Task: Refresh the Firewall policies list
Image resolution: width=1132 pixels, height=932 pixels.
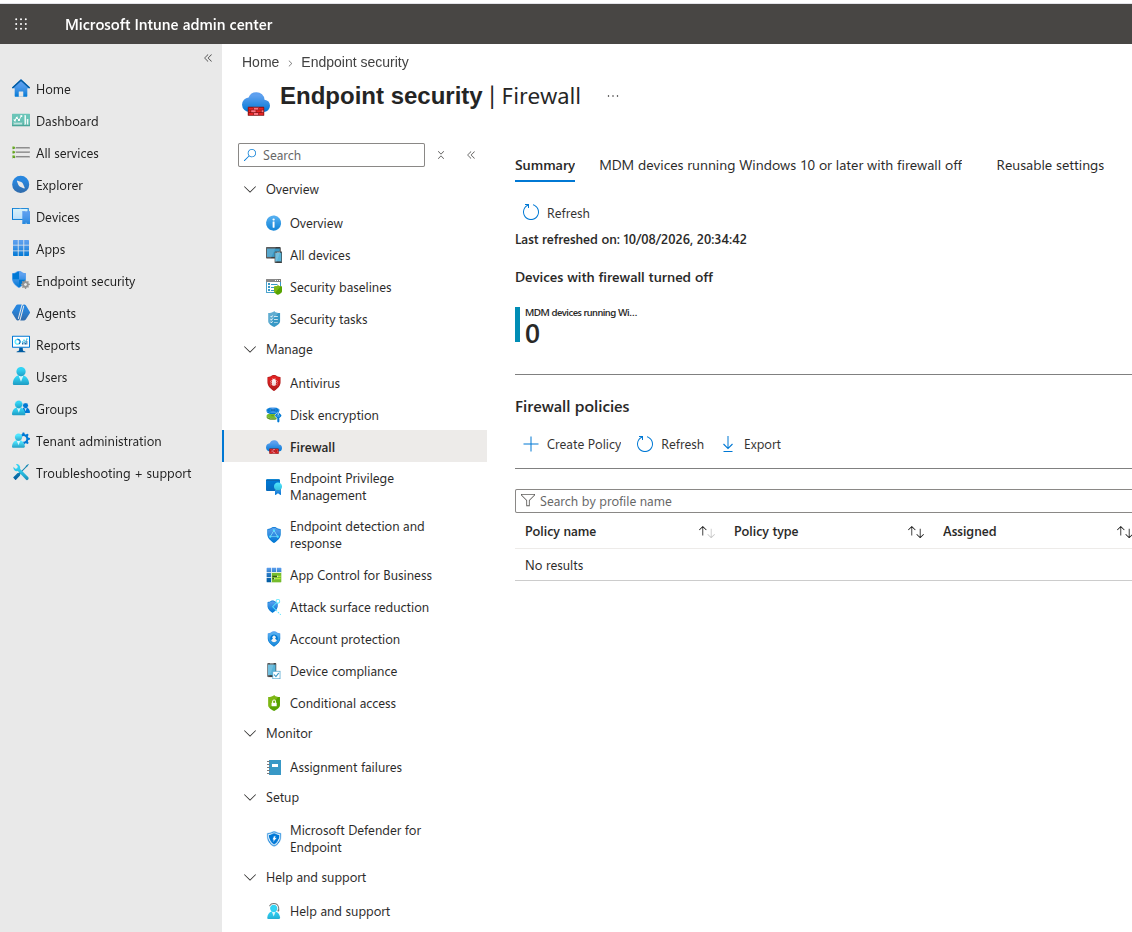Action: click(671, 444)
